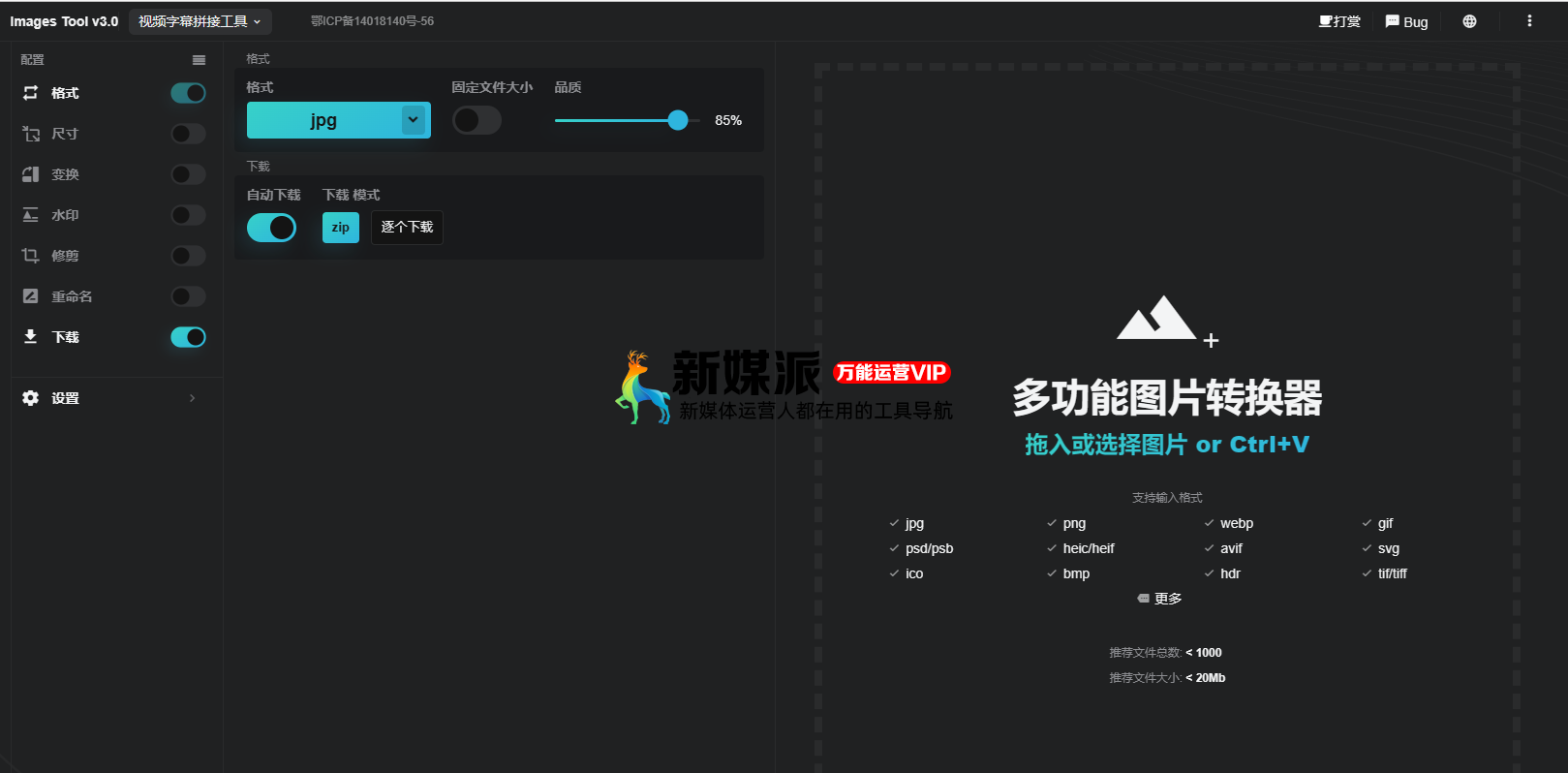
Task: Click the 品质 slider track
Action: pos(628,120)
